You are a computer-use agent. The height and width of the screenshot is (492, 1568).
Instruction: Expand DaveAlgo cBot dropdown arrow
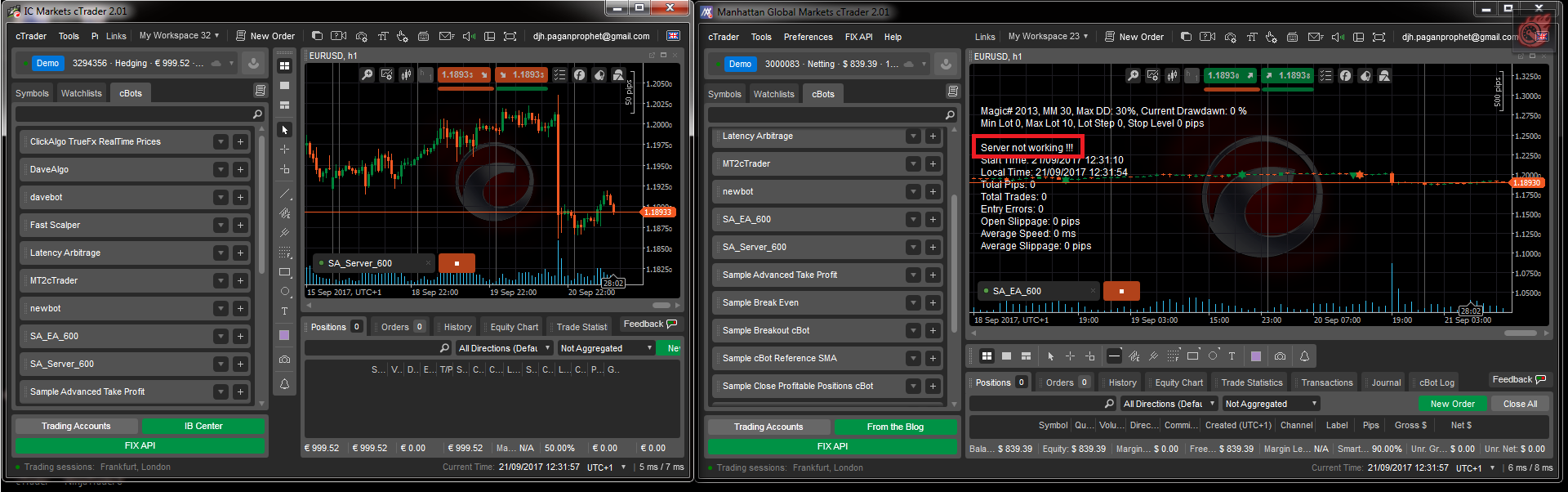click(220, 169)
